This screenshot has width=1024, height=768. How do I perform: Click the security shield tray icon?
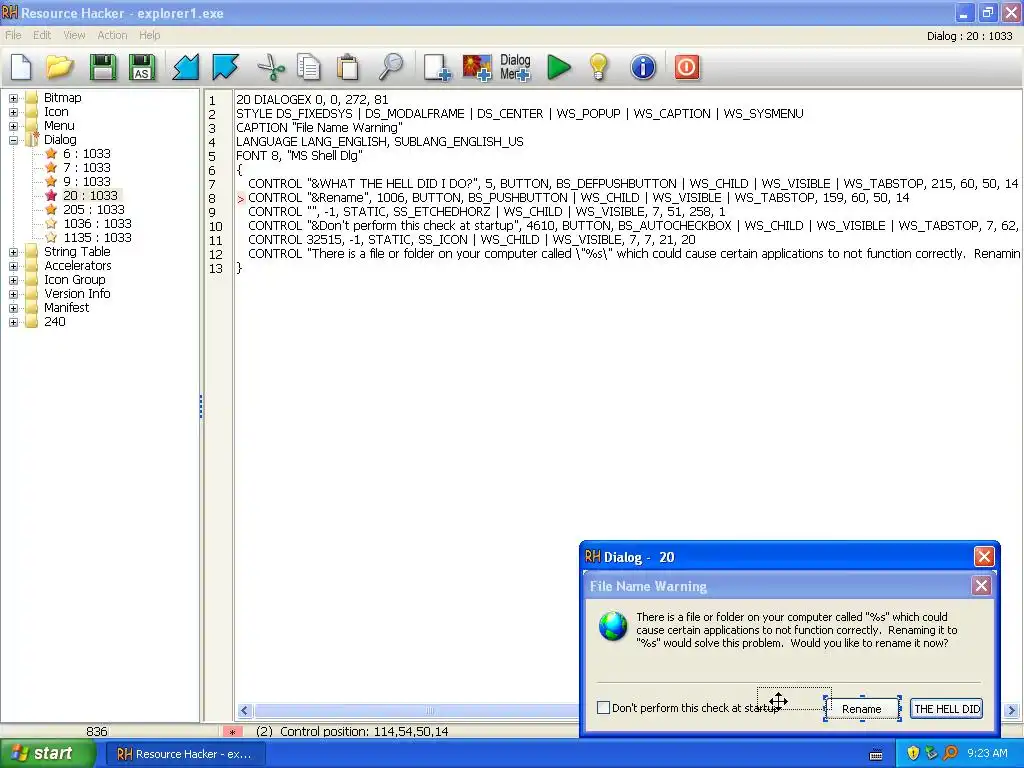(913, 754)
